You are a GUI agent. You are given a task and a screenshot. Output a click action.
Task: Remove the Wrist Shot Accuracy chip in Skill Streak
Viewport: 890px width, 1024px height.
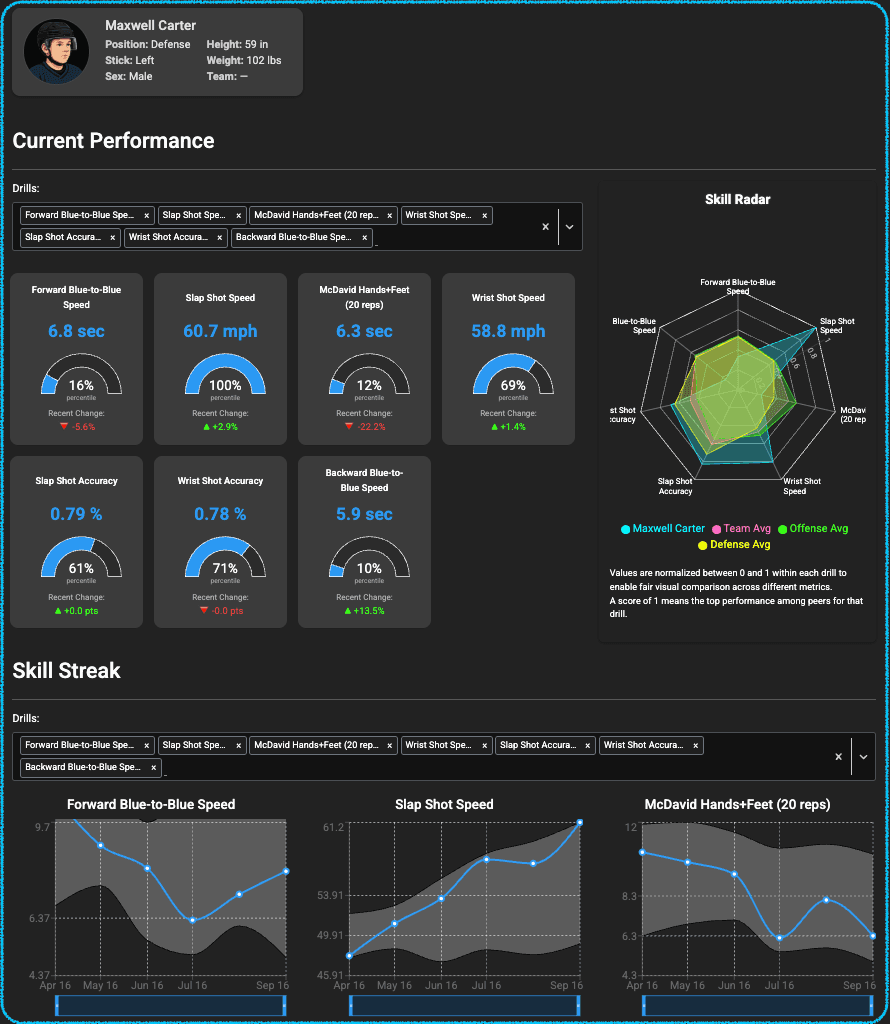[695, 744]
